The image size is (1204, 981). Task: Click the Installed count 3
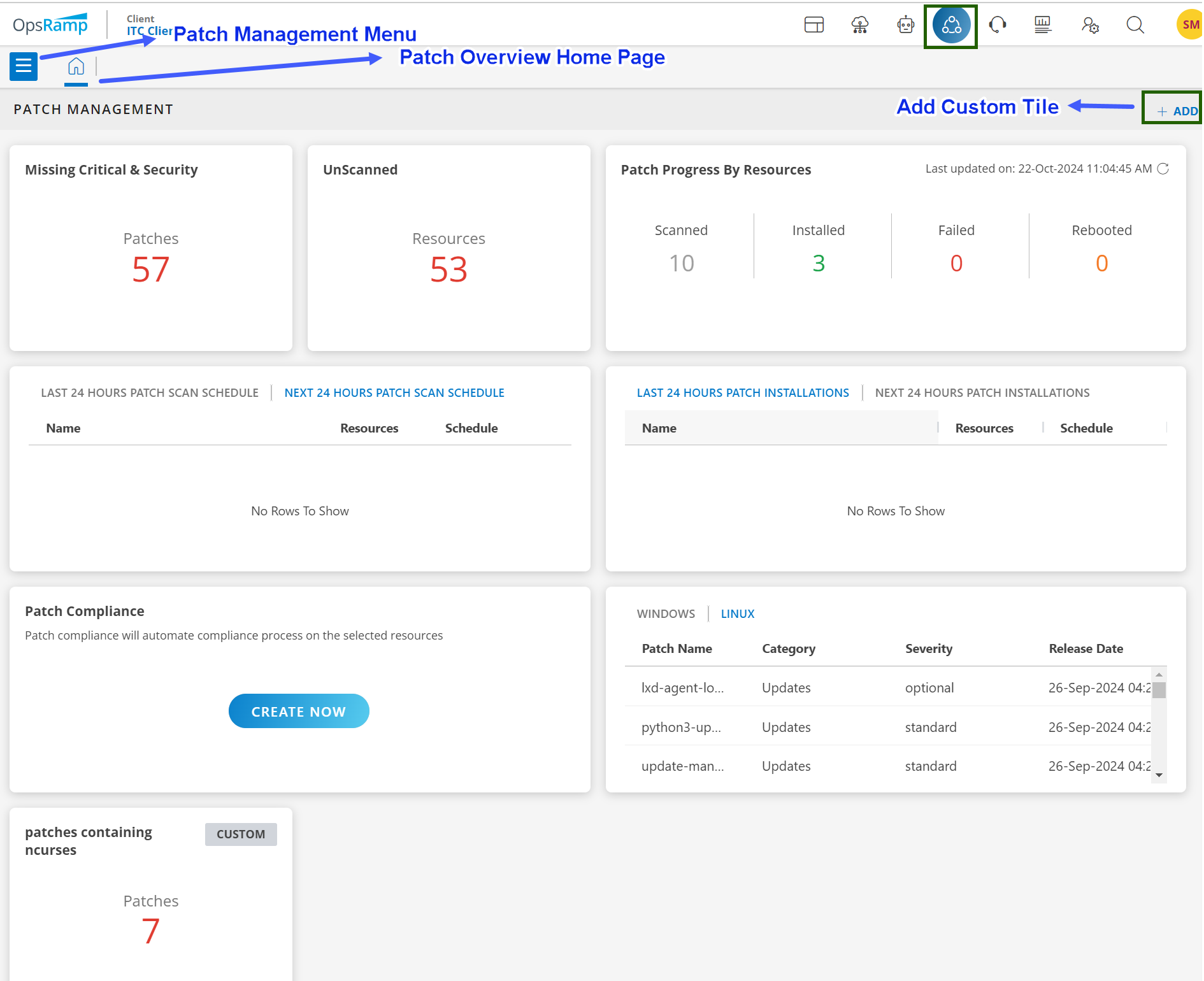819,263
